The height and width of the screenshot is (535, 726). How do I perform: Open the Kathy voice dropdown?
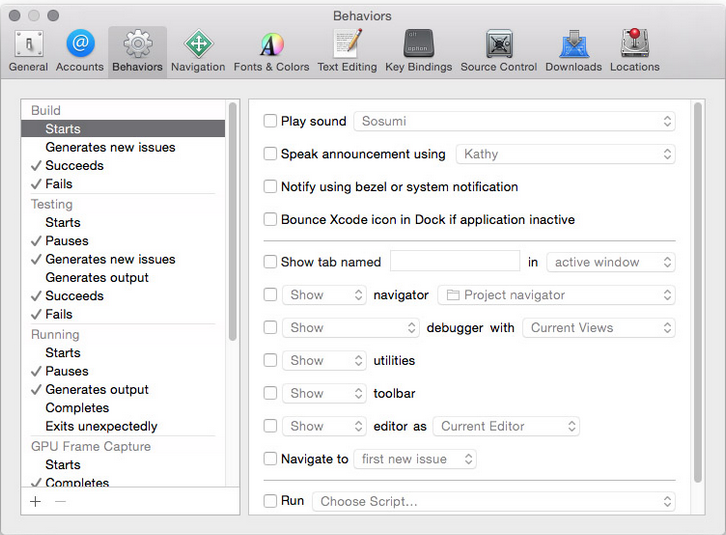pos(565,154)
